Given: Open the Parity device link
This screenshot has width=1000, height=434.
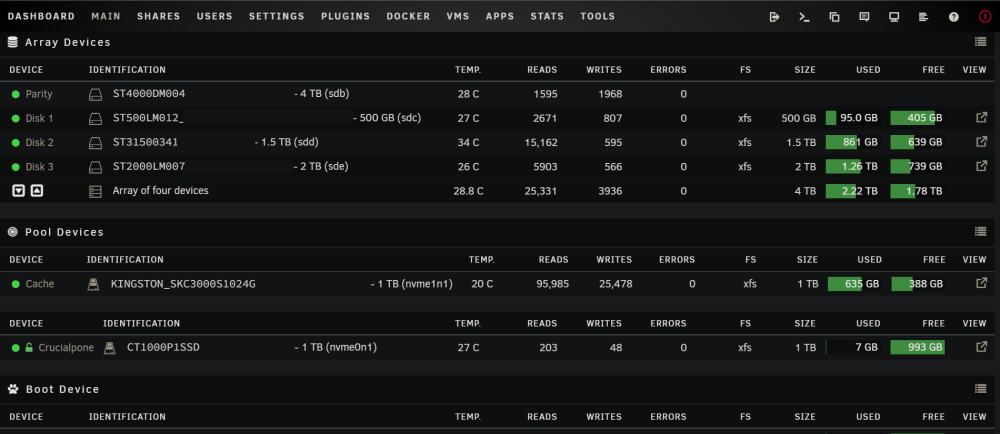Looking at the screenshot, I should coord(39,94).
